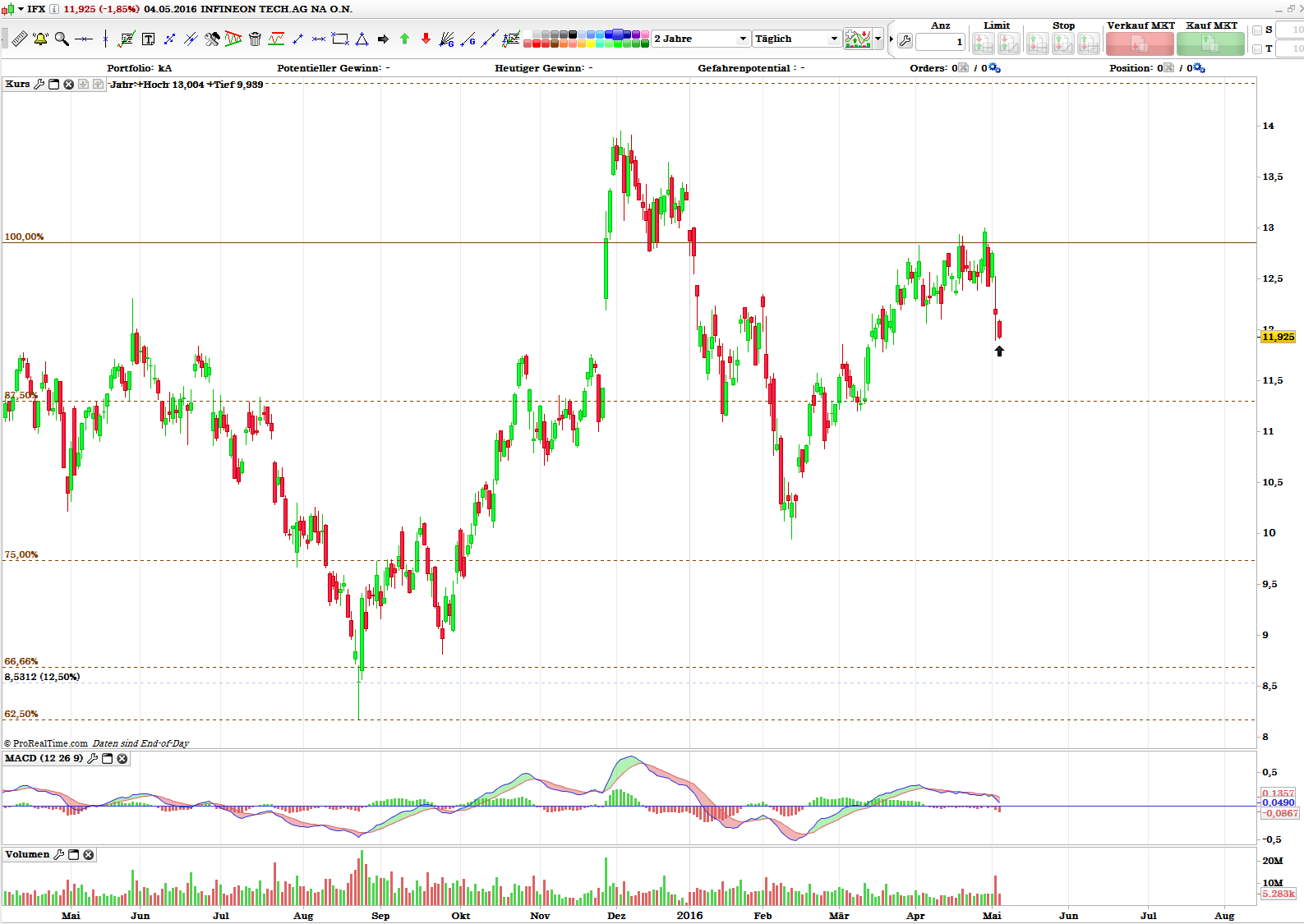Image resolution: width=1304 pixels, height=924 pixels.
Task: Click the trash can delete tool
Action: [x=255, y=39]
